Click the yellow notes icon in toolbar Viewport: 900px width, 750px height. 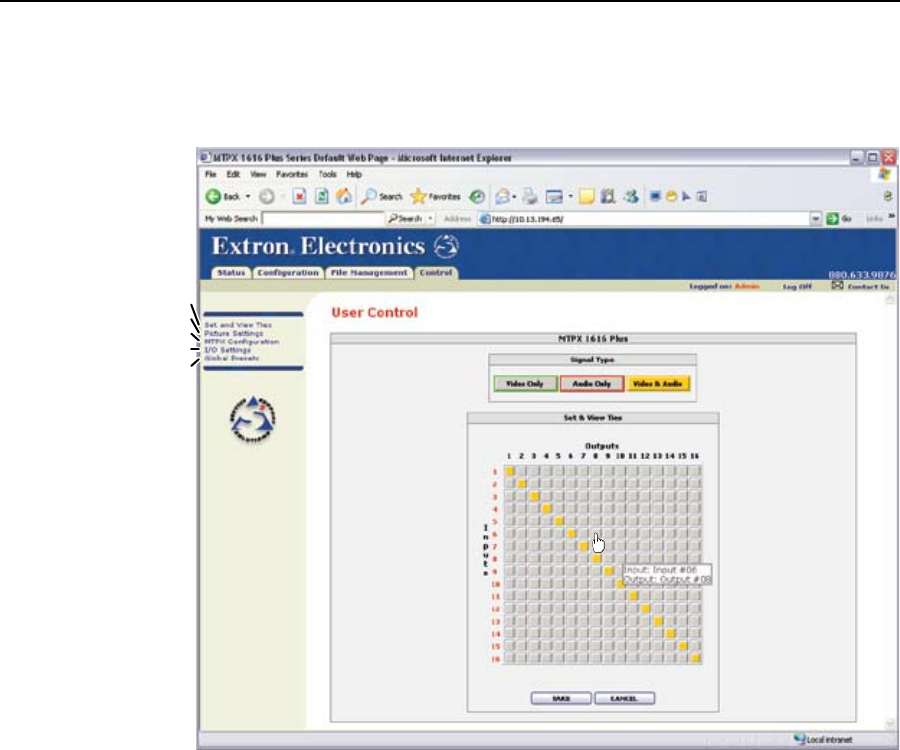pos(586,197)
